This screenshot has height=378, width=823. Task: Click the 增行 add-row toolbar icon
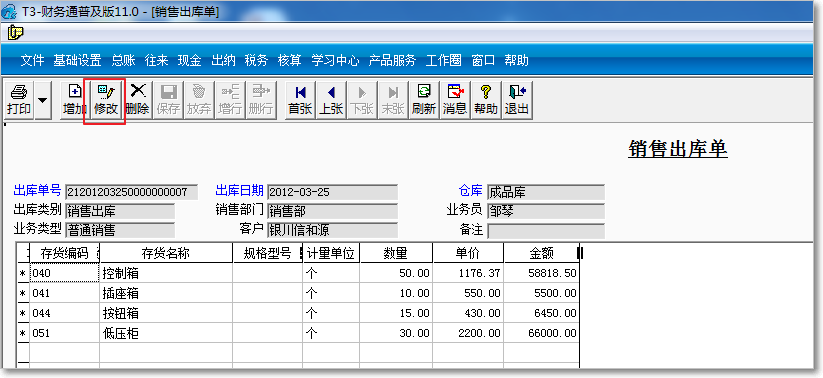(x=230, y=100)
